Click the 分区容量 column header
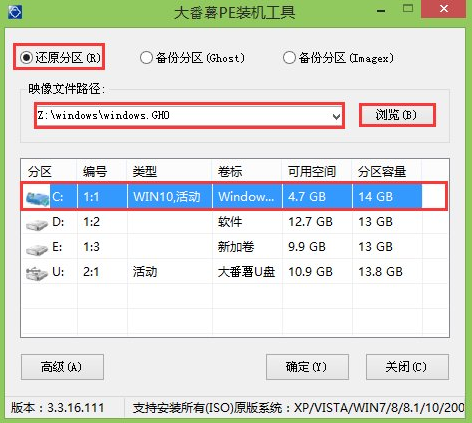This screenshot has height=423, width=472. click(387, 172)
